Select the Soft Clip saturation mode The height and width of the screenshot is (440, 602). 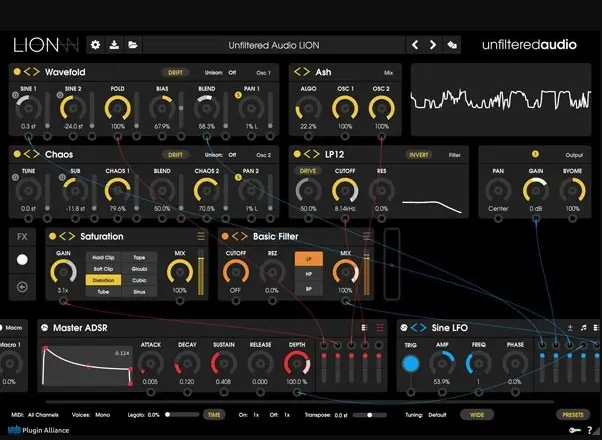103,269
